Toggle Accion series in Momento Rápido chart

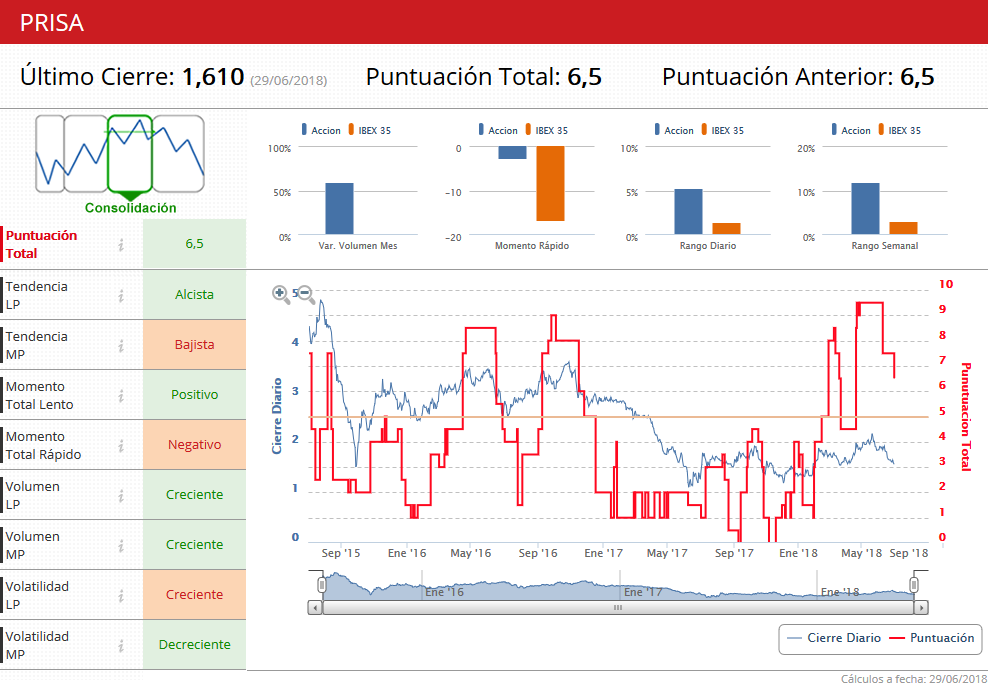pyautogui.click(x=498, y=130)
